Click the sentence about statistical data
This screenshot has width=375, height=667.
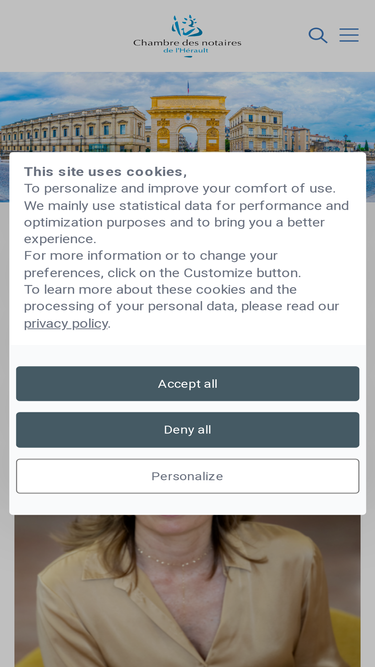(x=186, y=222)
